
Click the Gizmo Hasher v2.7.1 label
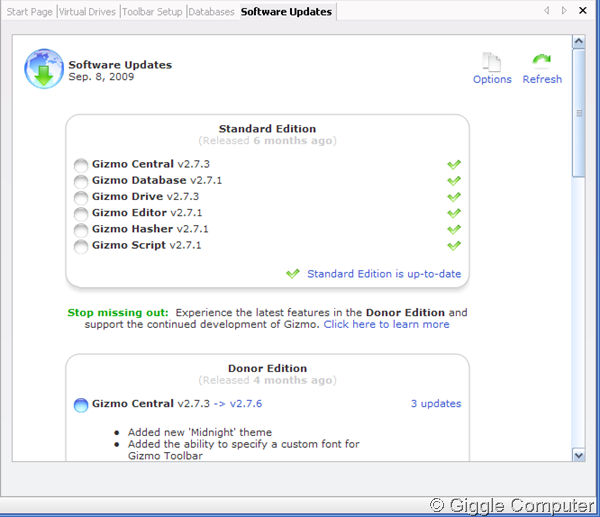tap(150, 229)
